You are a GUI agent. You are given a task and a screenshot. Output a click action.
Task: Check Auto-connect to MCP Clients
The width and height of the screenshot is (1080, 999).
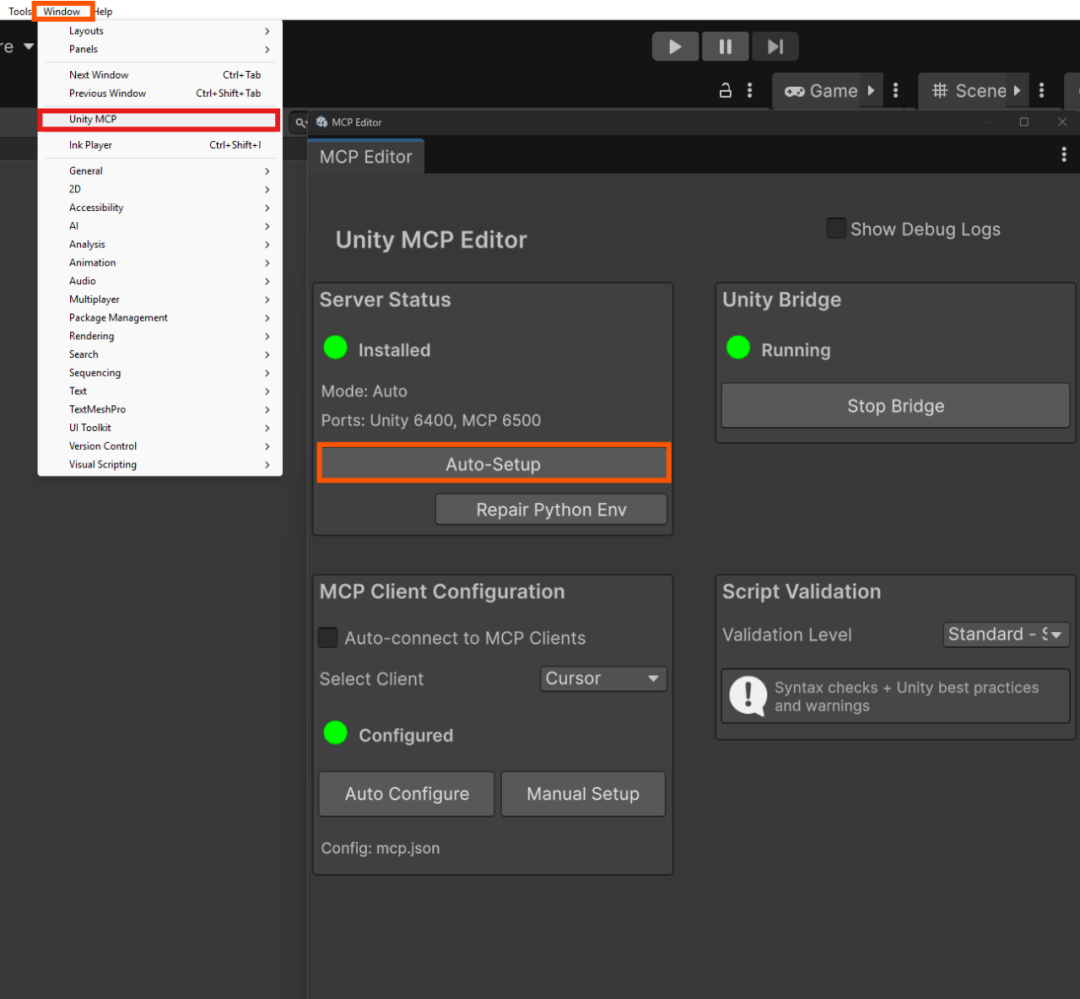pos(328,637)
